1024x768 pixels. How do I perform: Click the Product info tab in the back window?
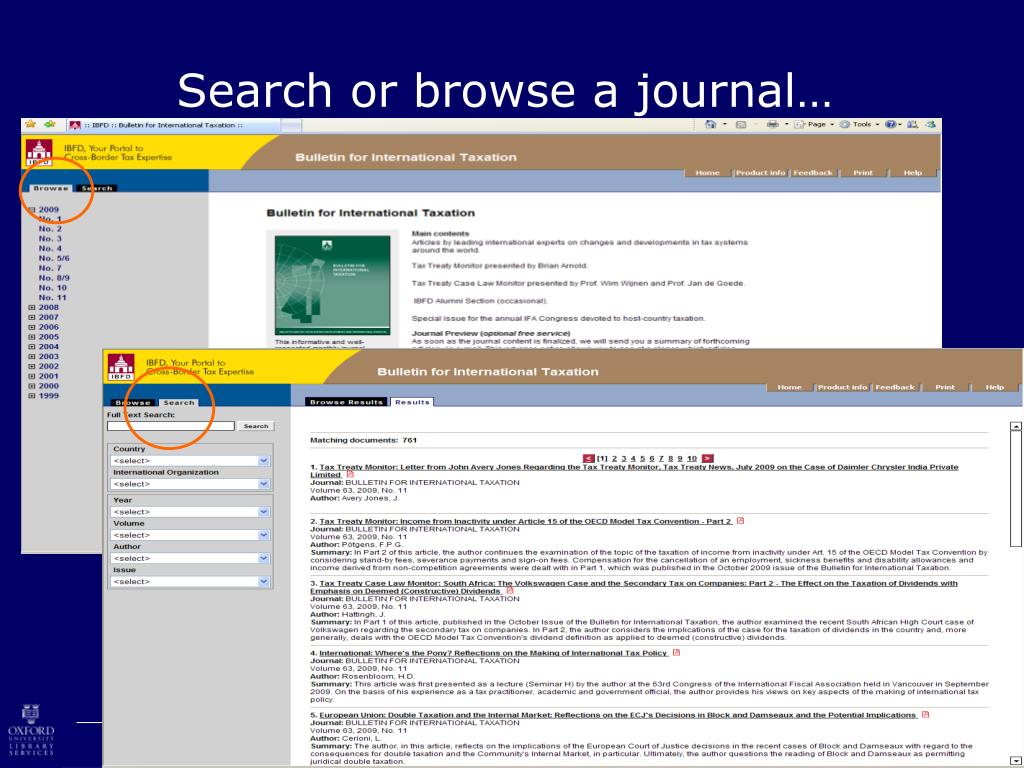coord(760,173)
